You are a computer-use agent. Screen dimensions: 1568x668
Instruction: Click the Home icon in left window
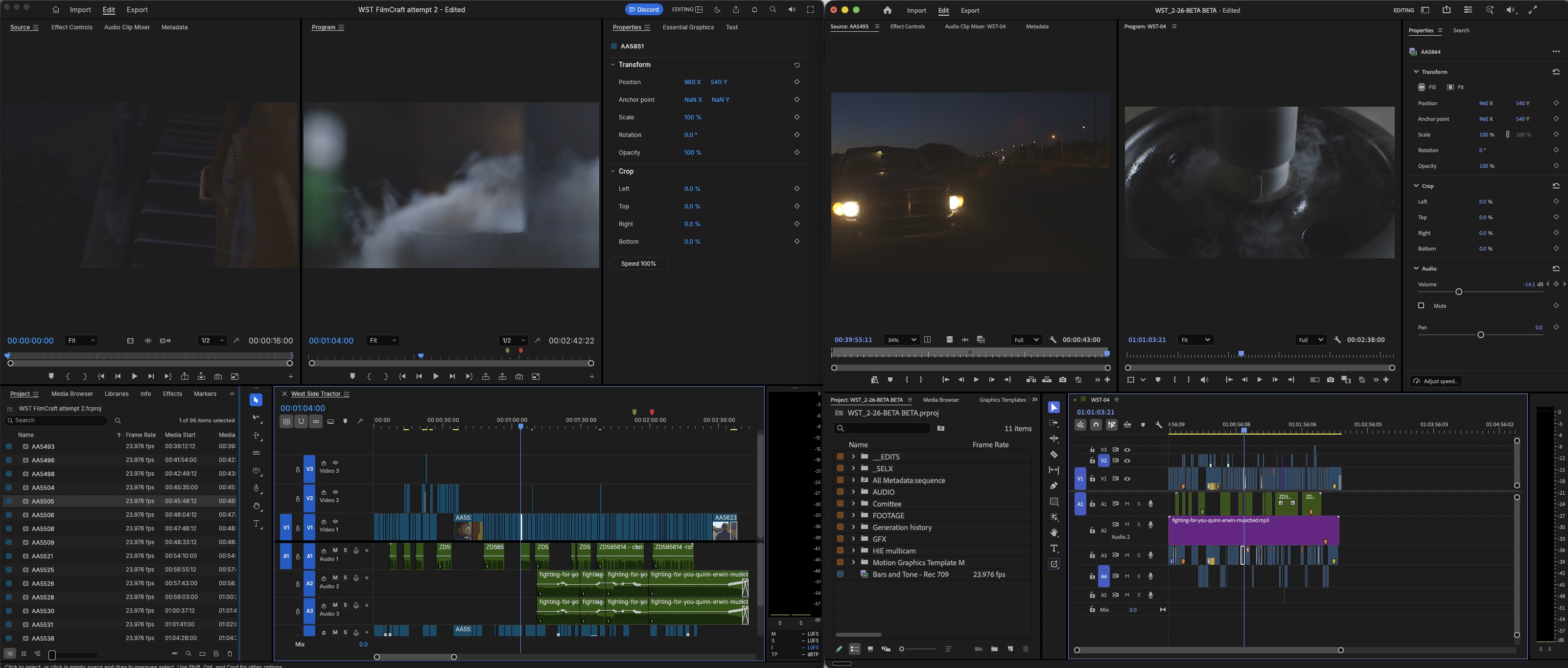click(56, 10)
